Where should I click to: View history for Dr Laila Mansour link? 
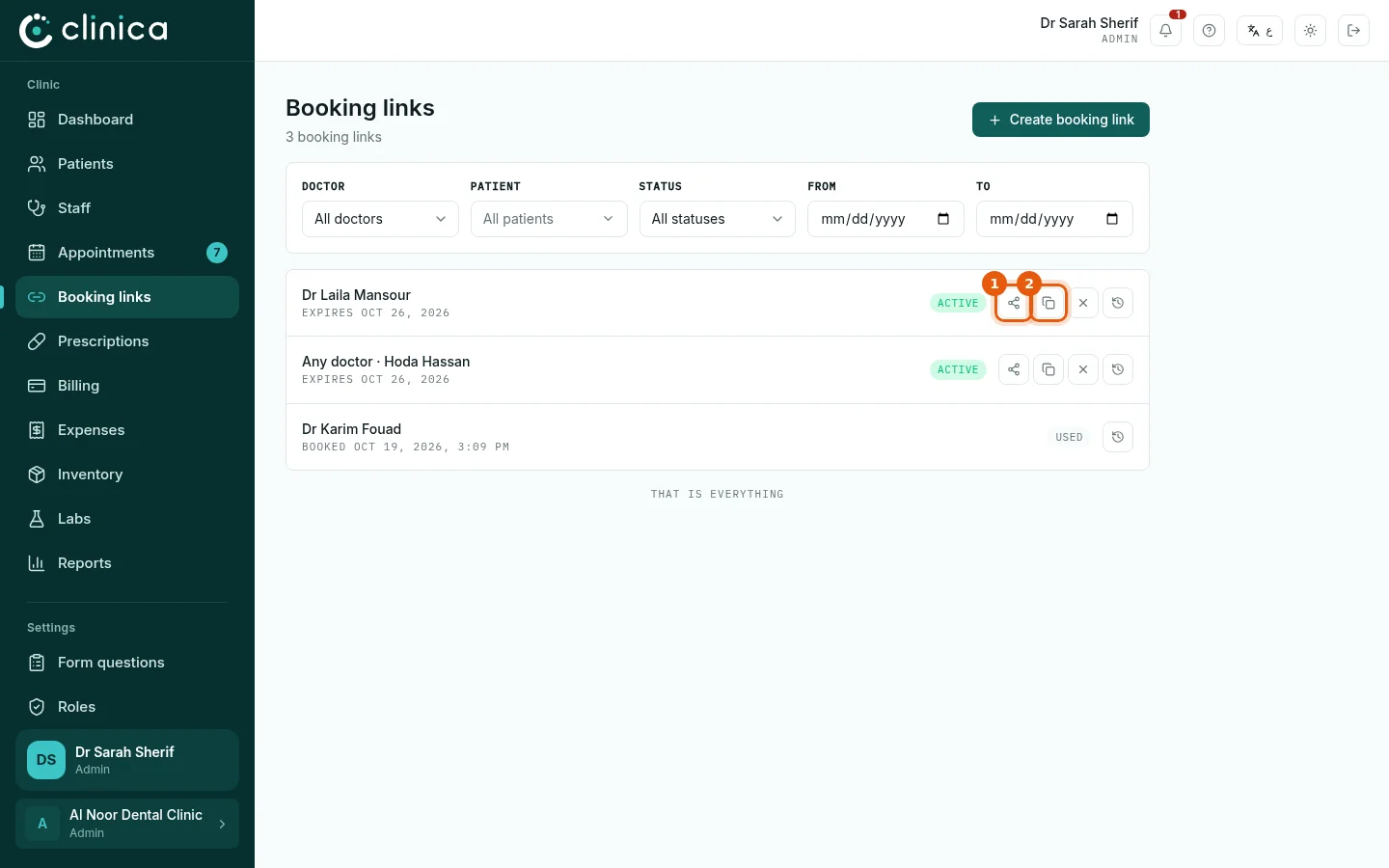coord(1118,303)
